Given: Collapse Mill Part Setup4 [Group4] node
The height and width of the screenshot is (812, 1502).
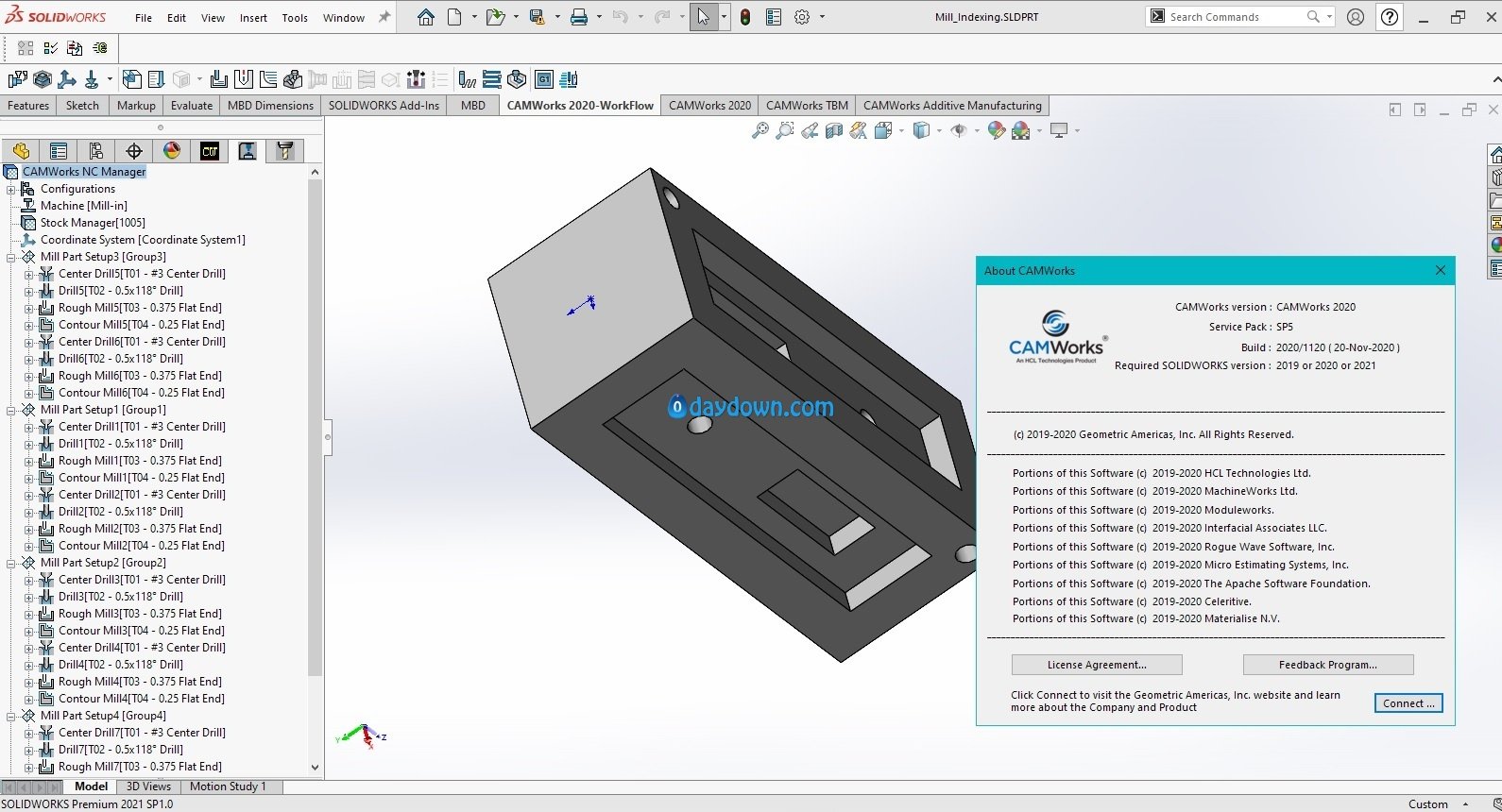Looking at the screenshot, I should click(x=11, y=716).
